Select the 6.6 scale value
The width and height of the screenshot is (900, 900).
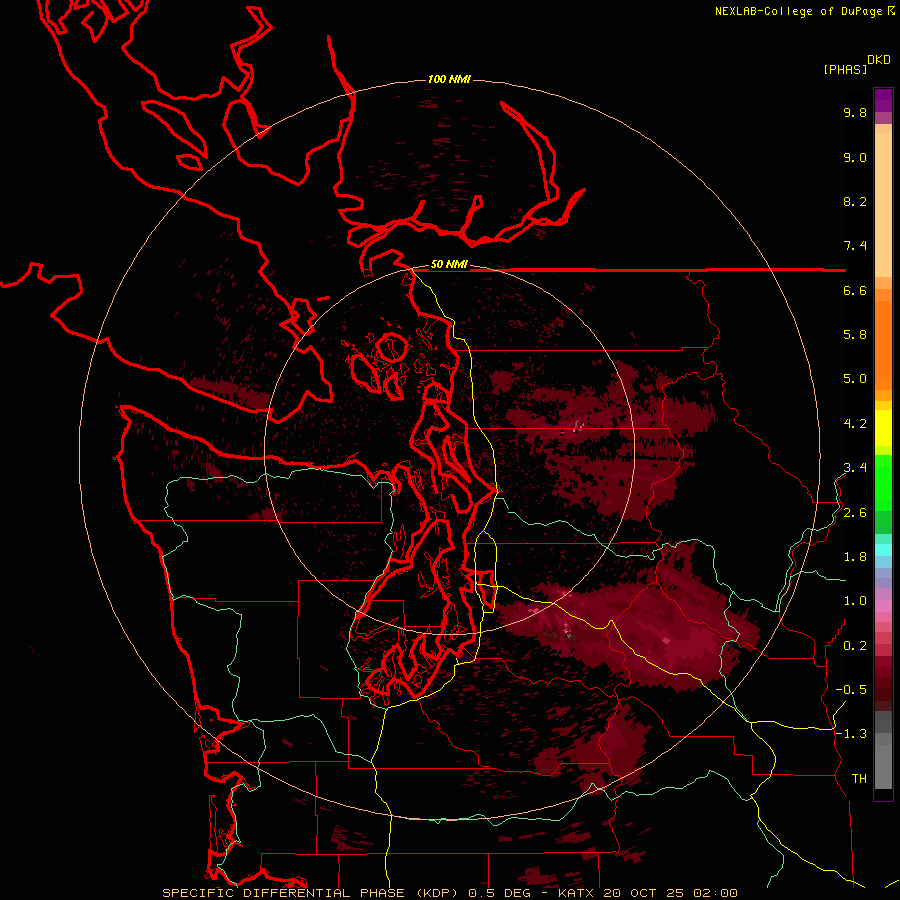coord(855,290)
